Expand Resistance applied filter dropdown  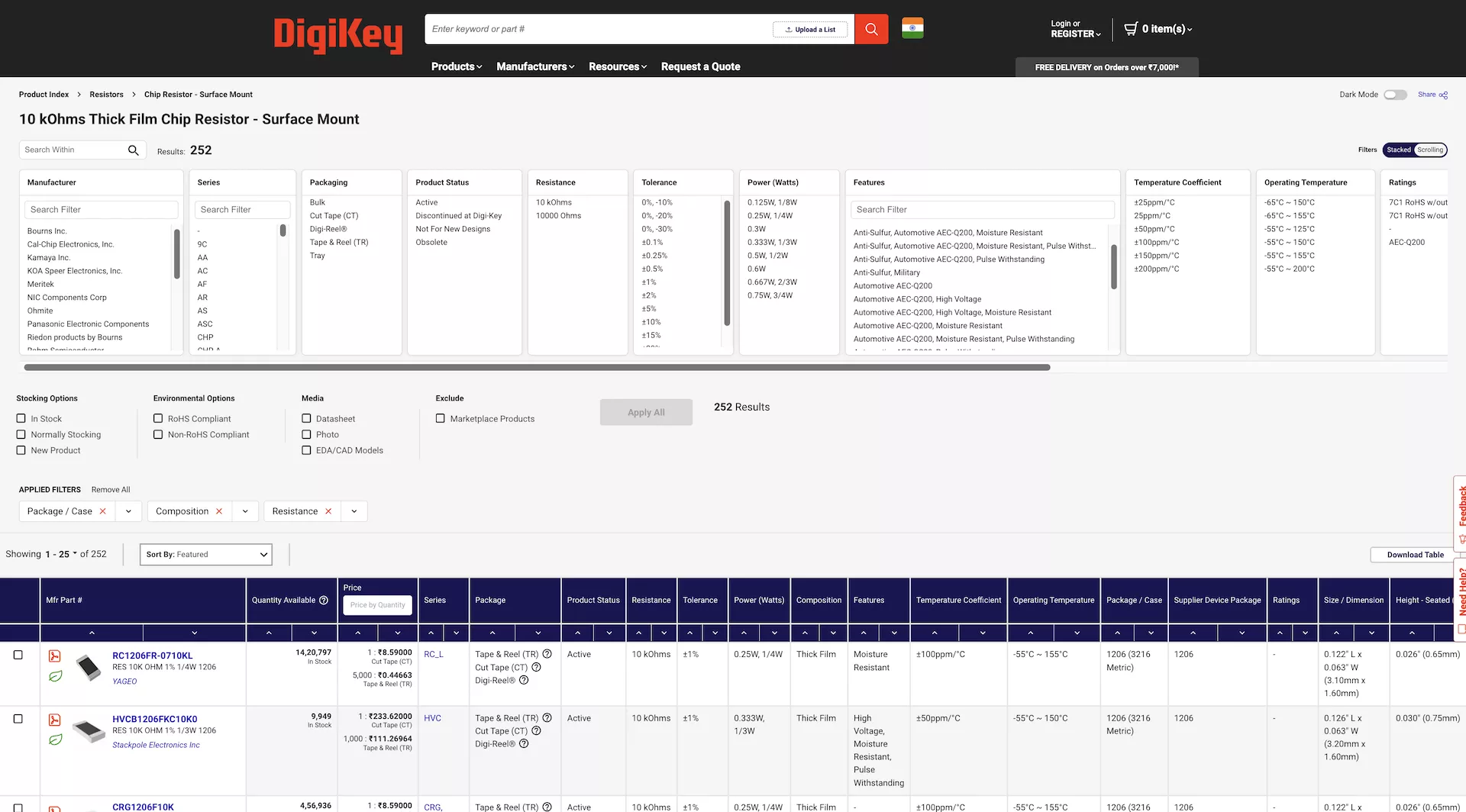(x=354, y=511)
